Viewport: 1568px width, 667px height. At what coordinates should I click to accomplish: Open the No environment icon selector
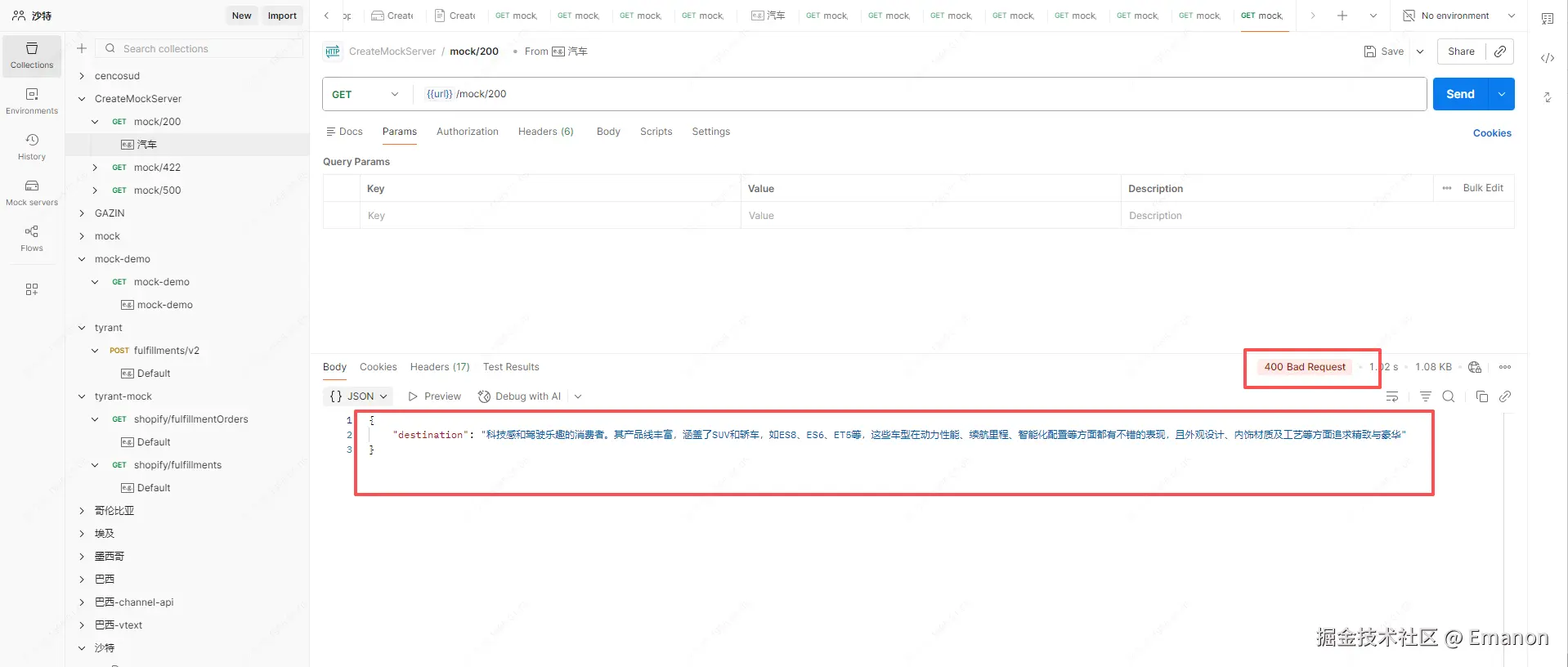pos(1409,16)
